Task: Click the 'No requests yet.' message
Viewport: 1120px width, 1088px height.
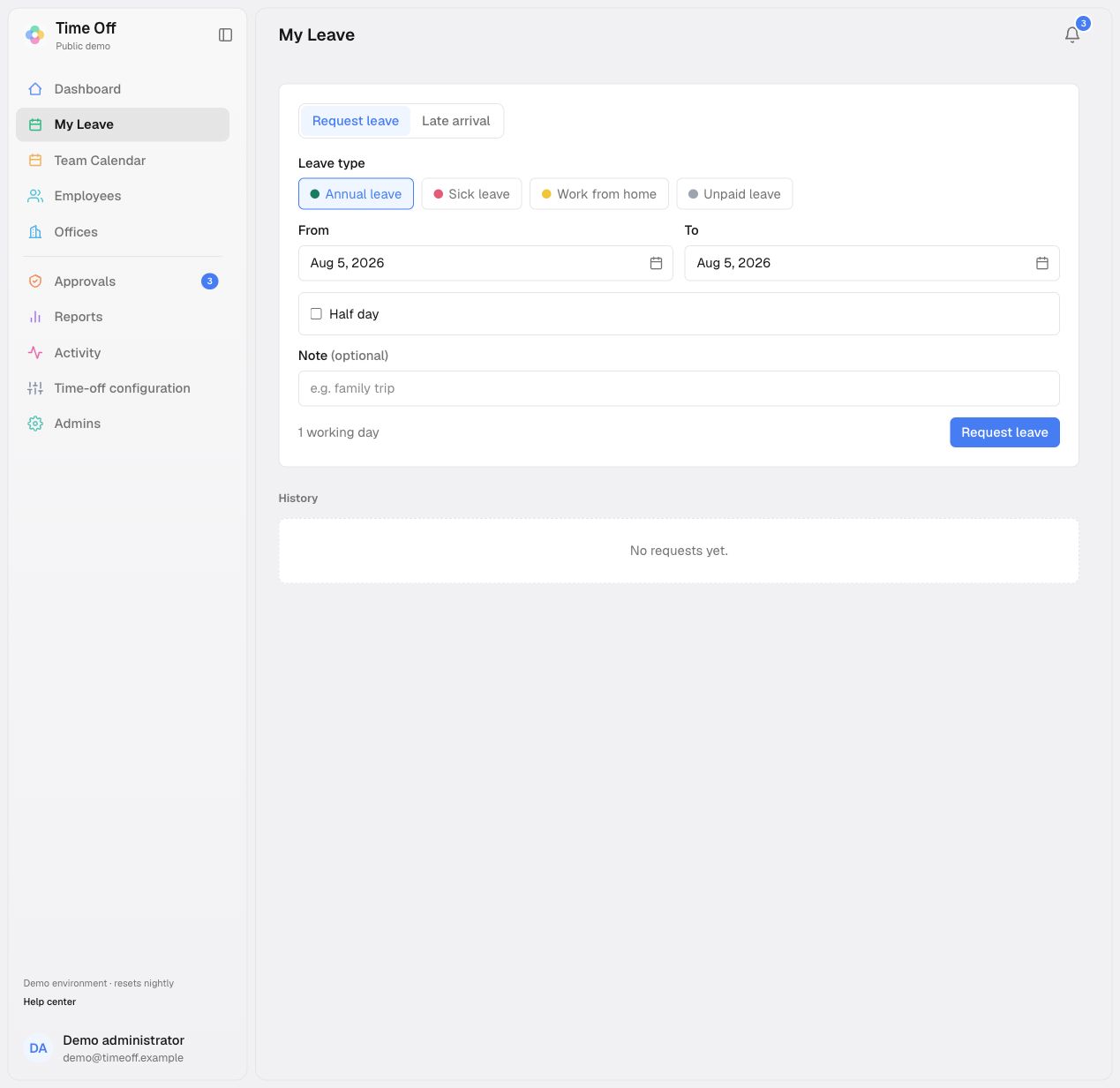Action: click(679, 551)
